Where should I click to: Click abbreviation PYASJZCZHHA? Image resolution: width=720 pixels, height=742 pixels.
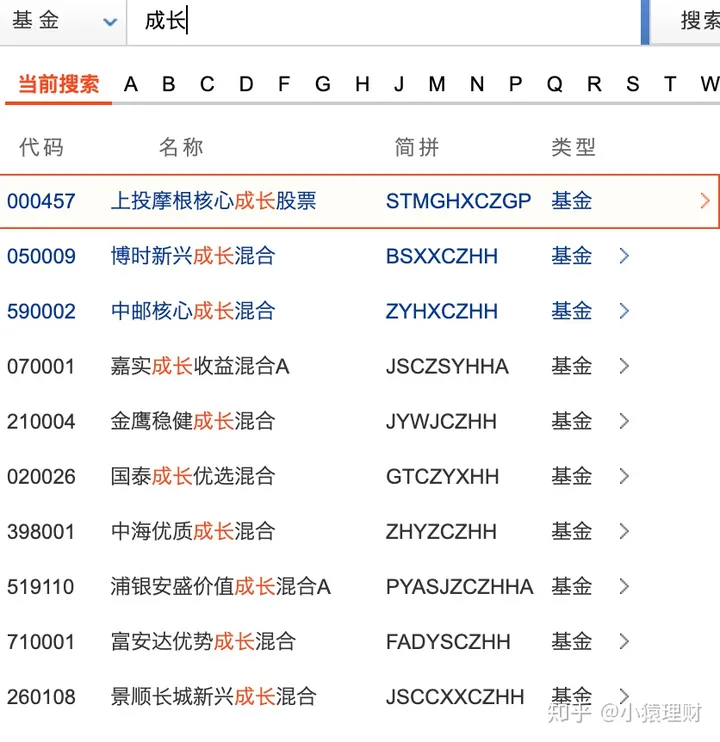[x=460, y=587]
